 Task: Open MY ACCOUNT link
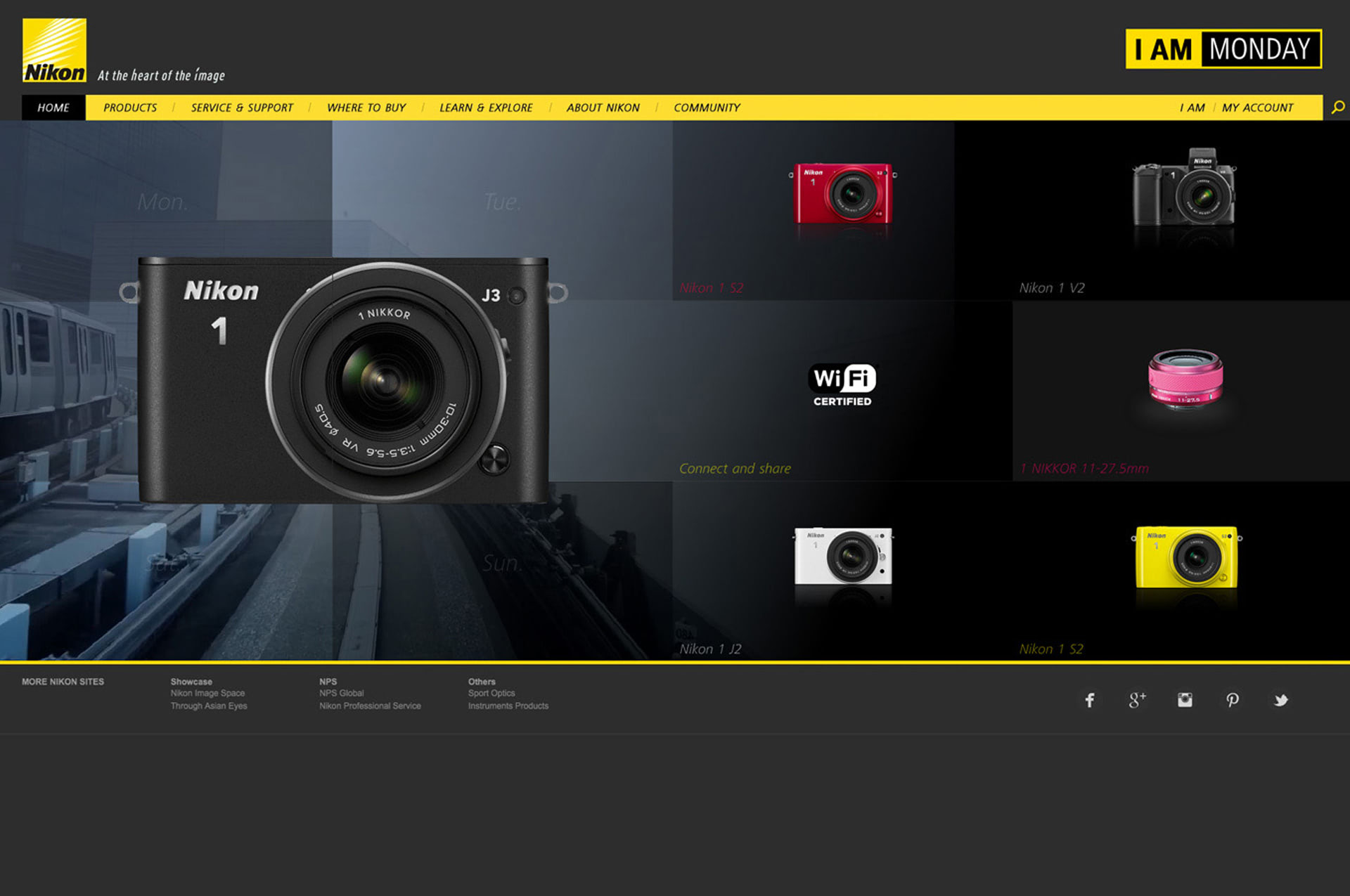1257,108
